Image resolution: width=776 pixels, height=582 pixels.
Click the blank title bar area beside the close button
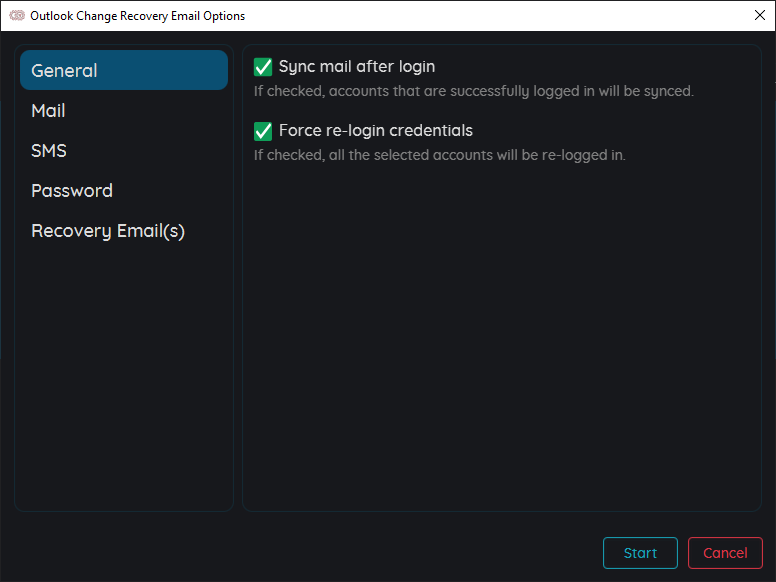(495, 16)
